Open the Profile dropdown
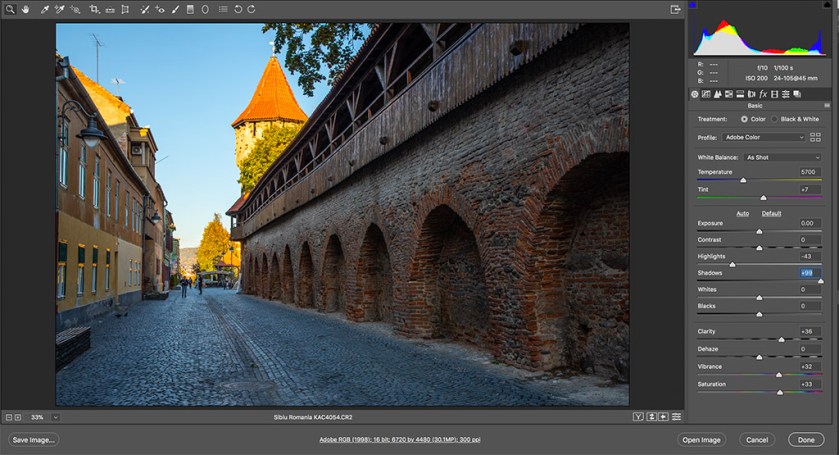 (764, 138)
